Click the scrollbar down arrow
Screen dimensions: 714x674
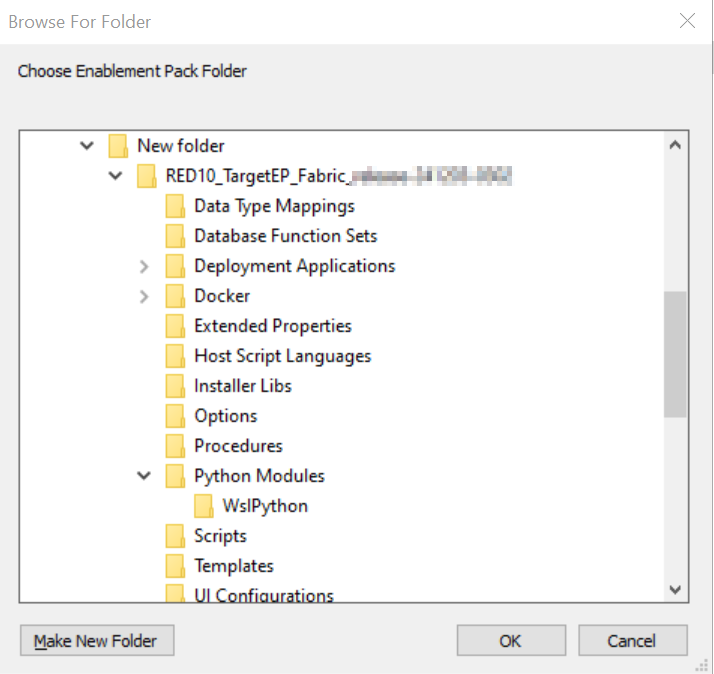[x=675, y=590]
